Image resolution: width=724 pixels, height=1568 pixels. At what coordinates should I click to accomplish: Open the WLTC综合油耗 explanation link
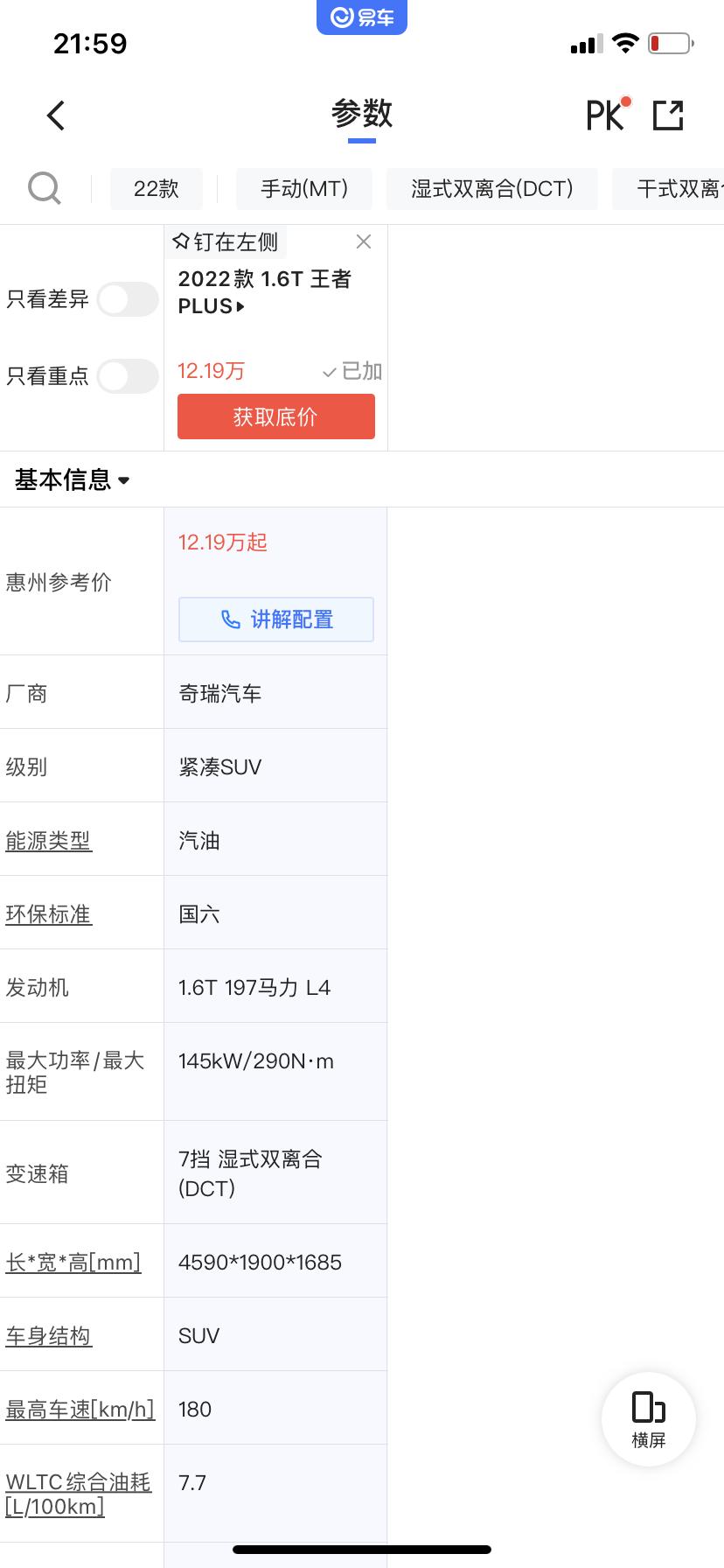coord(79,1494)
